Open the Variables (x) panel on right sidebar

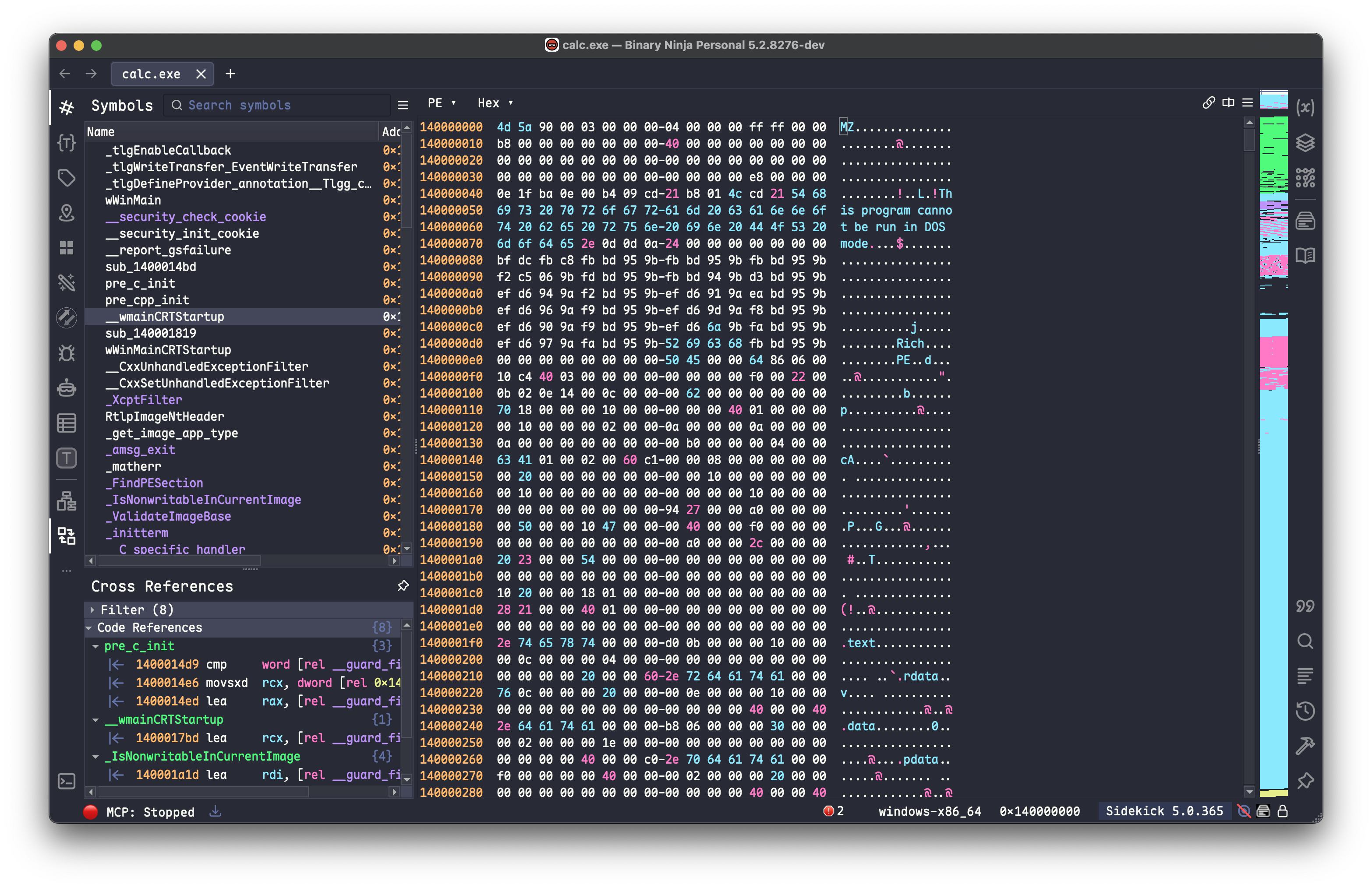click(1305, 107)
